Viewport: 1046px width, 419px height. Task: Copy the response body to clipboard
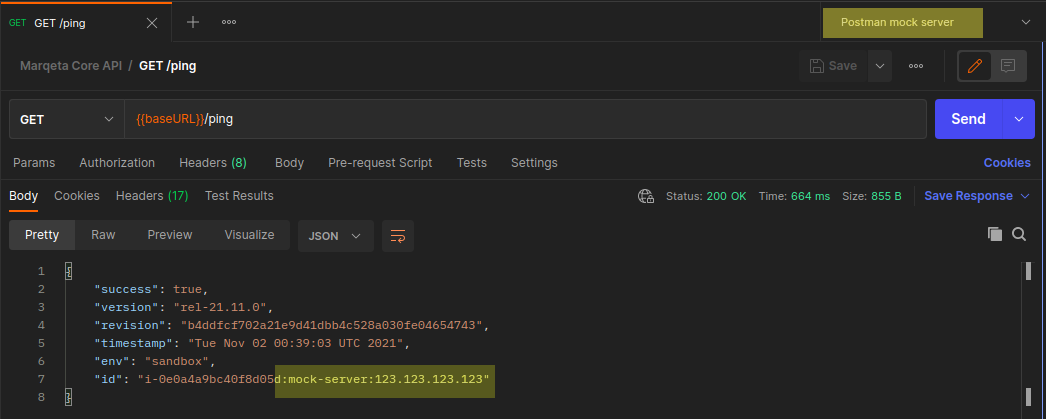pos(995,234)
